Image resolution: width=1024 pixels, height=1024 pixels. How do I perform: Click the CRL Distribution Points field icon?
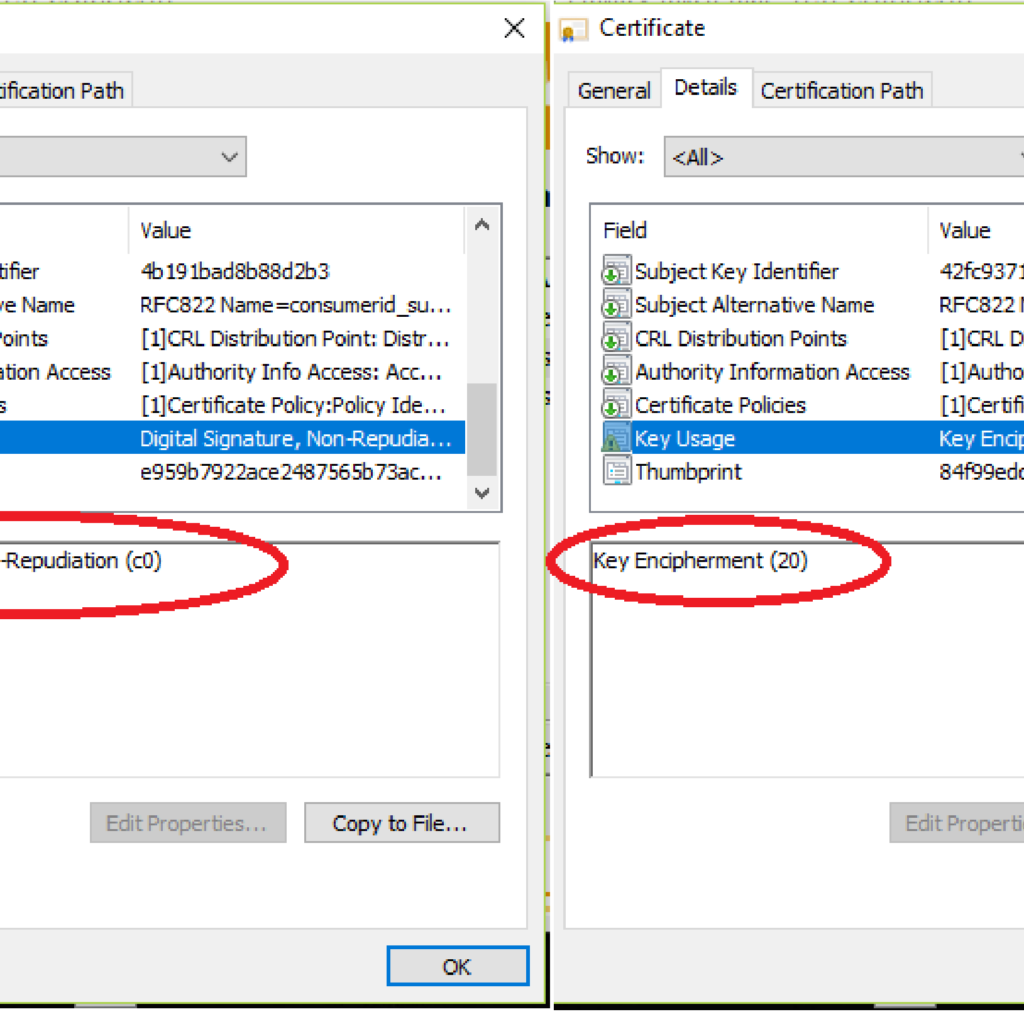[x=616, y=338]
